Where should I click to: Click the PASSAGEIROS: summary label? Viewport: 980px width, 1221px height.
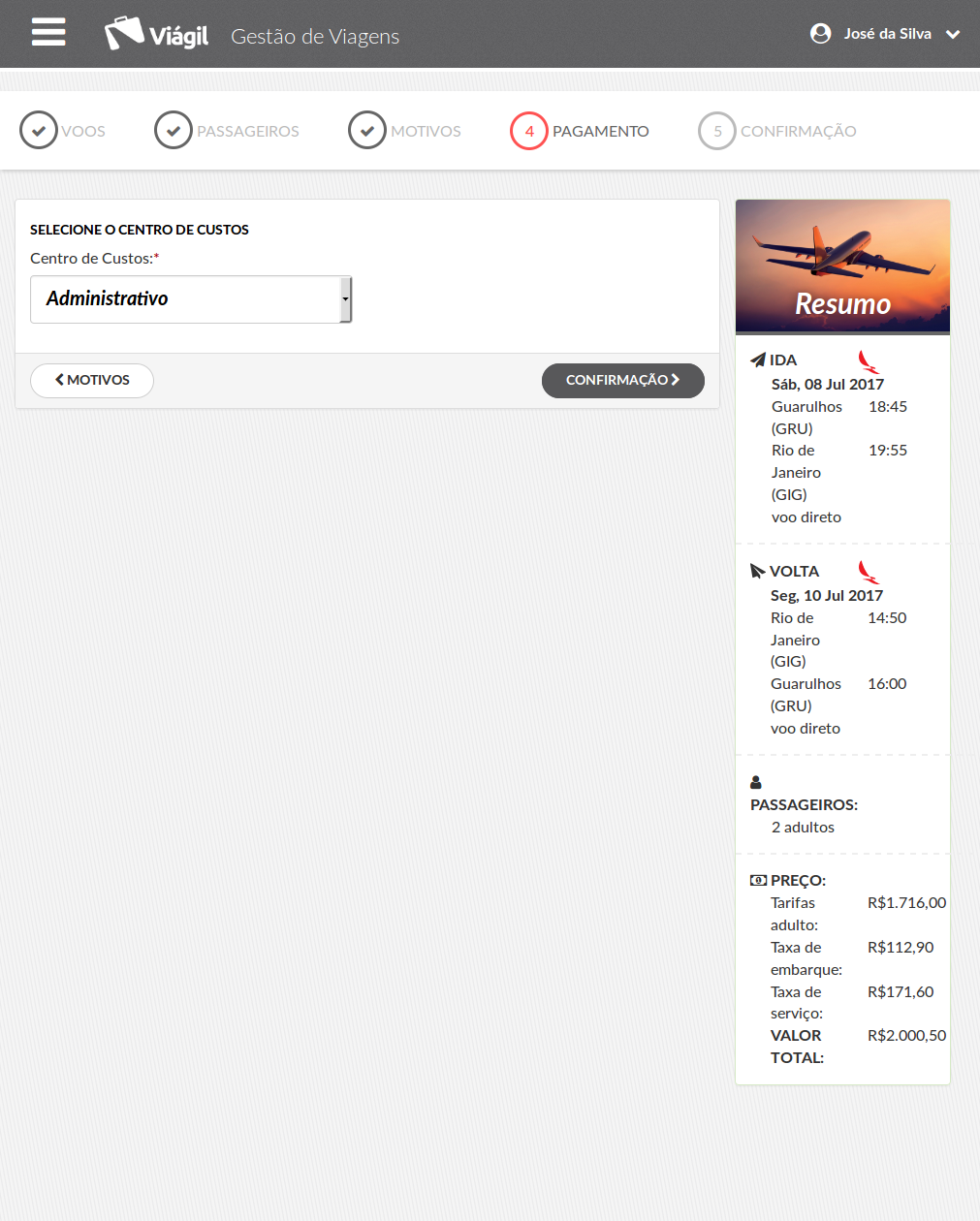tap(804, 804)
